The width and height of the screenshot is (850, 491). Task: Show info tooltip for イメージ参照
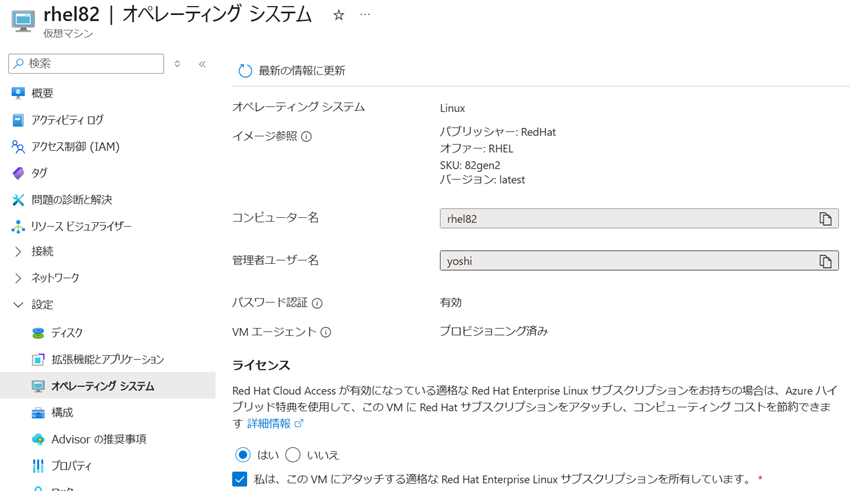coord(306,137)
